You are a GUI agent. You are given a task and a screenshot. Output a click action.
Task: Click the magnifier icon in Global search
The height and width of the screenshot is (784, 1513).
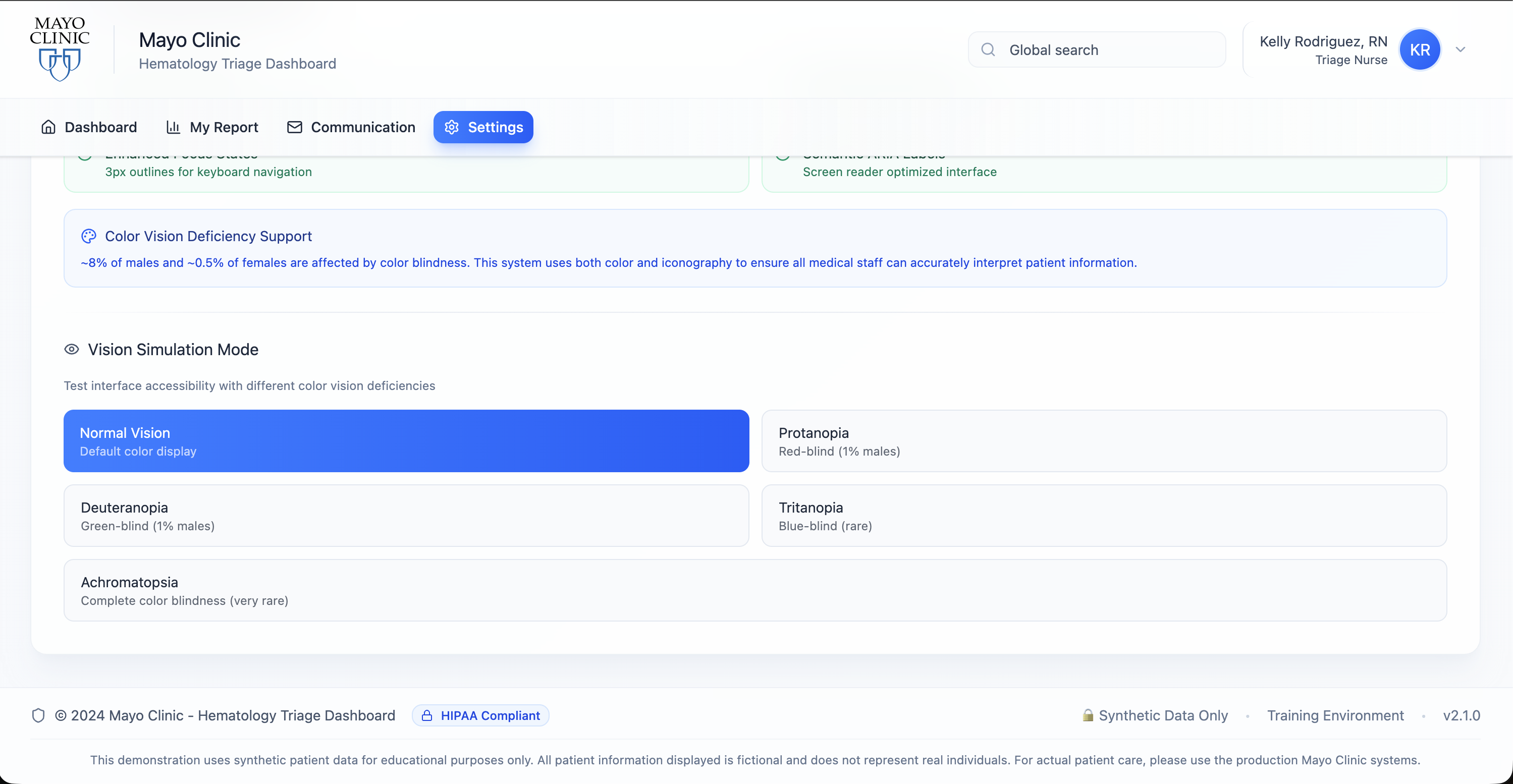[x=988, y=50]
